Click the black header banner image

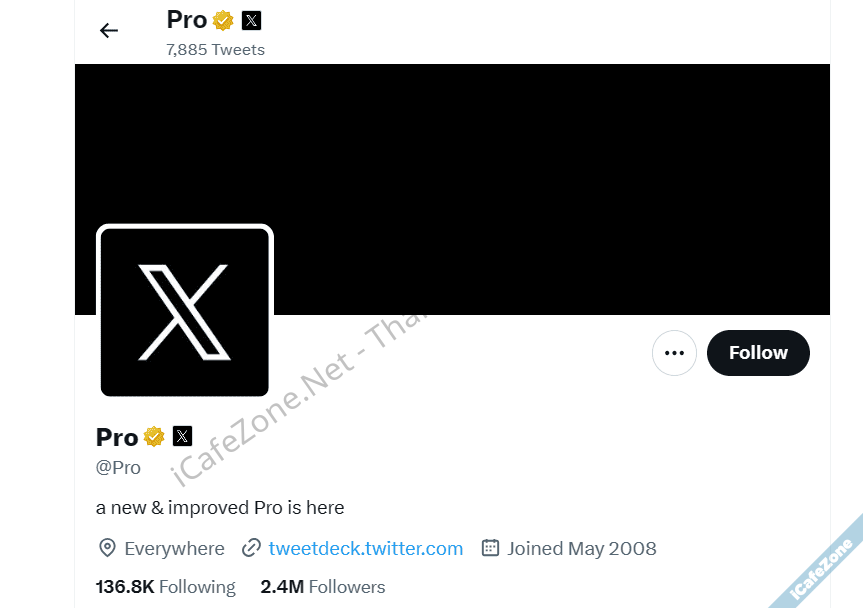click(x=452, y=189)
